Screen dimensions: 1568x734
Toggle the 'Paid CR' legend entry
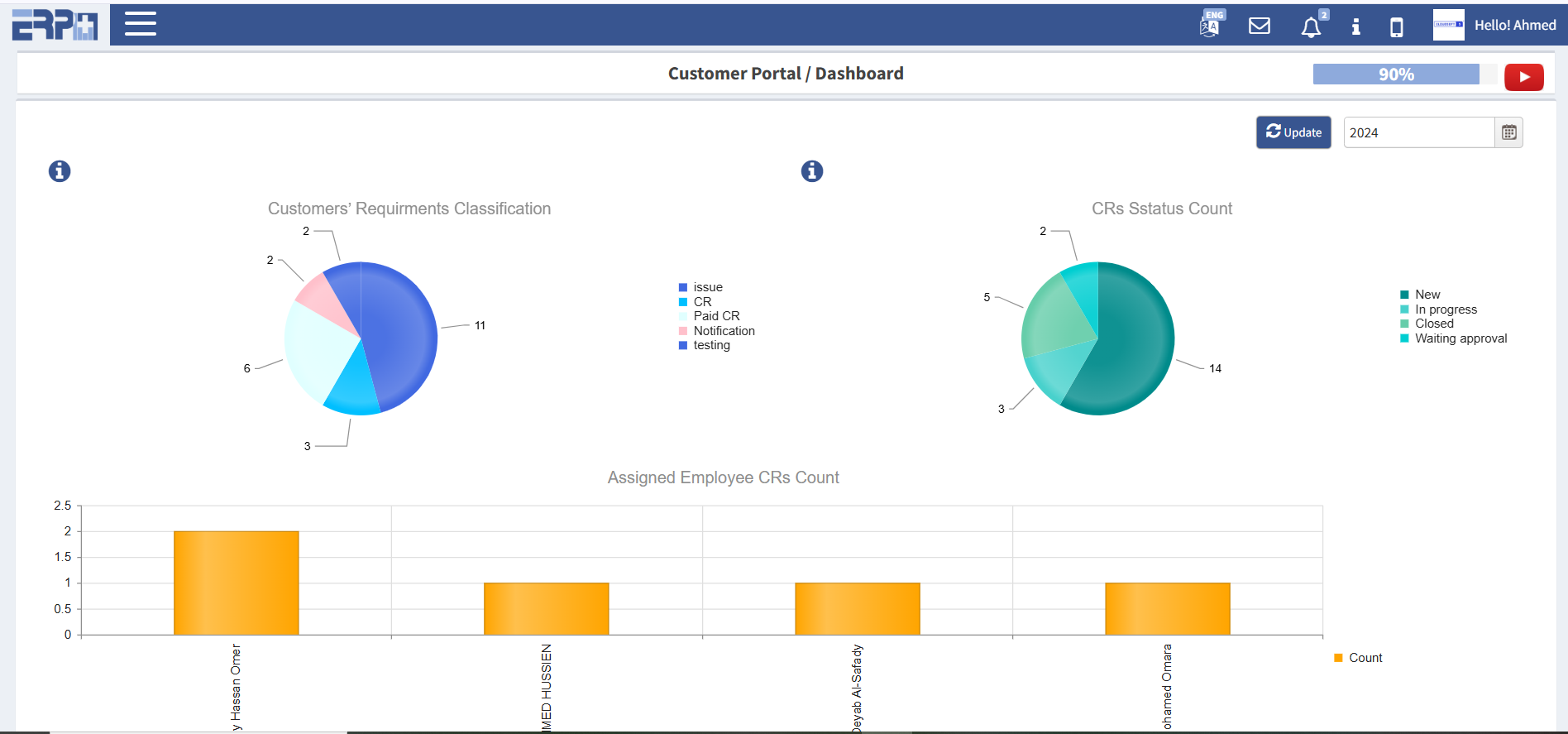tap(715, 316)
